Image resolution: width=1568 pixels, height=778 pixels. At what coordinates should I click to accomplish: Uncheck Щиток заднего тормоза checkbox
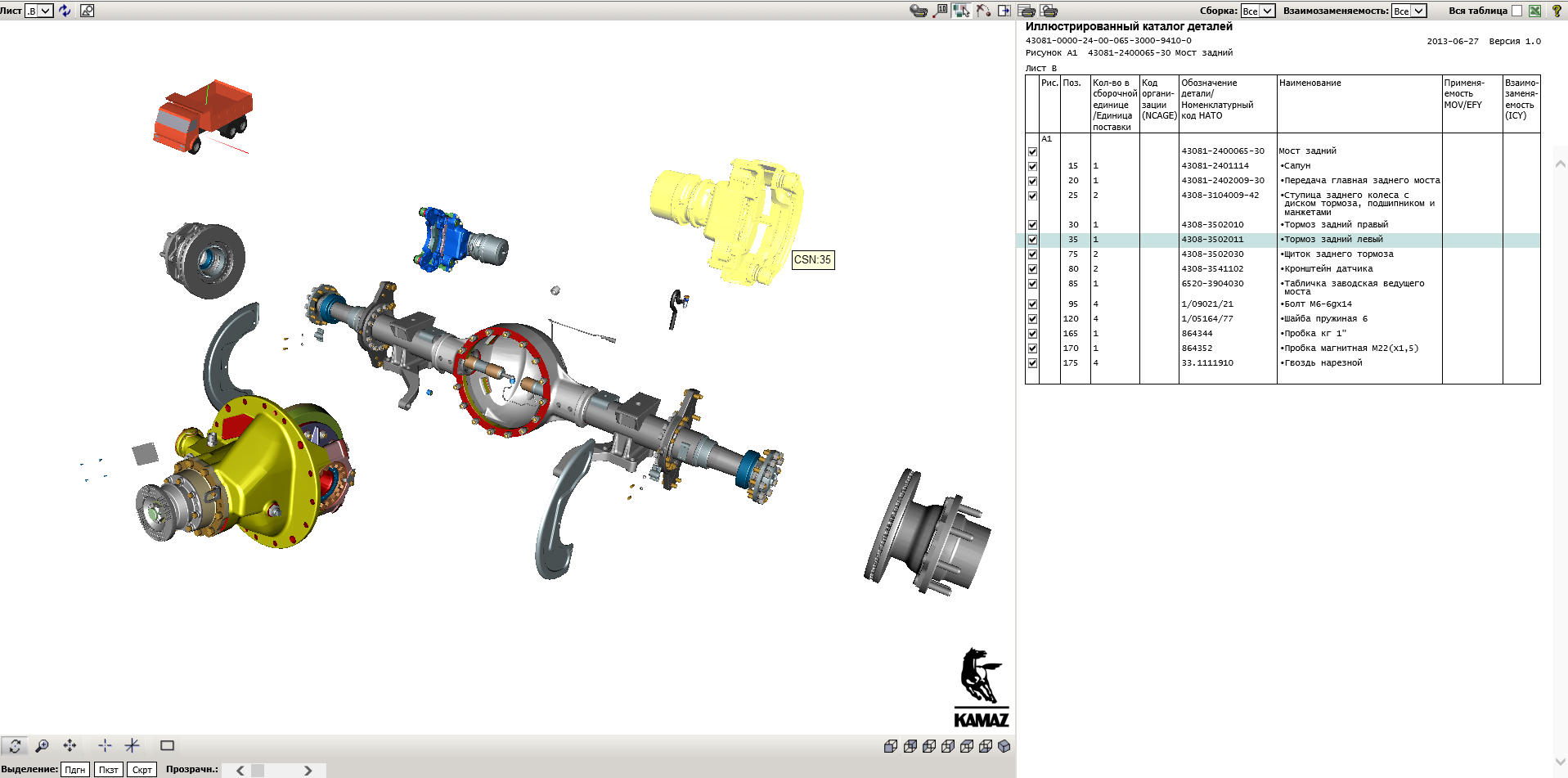coord(1032,254)
